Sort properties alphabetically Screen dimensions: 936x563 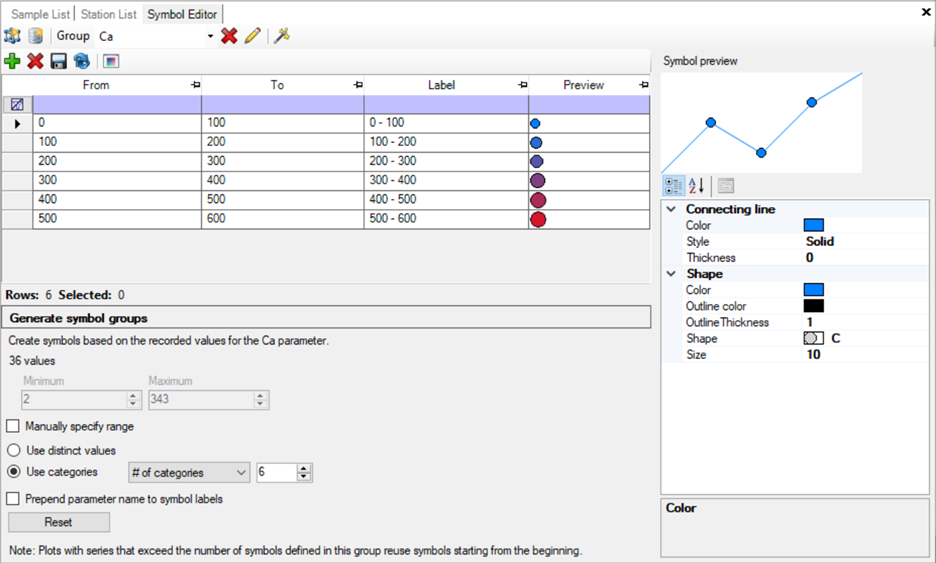tap(696, 186)
